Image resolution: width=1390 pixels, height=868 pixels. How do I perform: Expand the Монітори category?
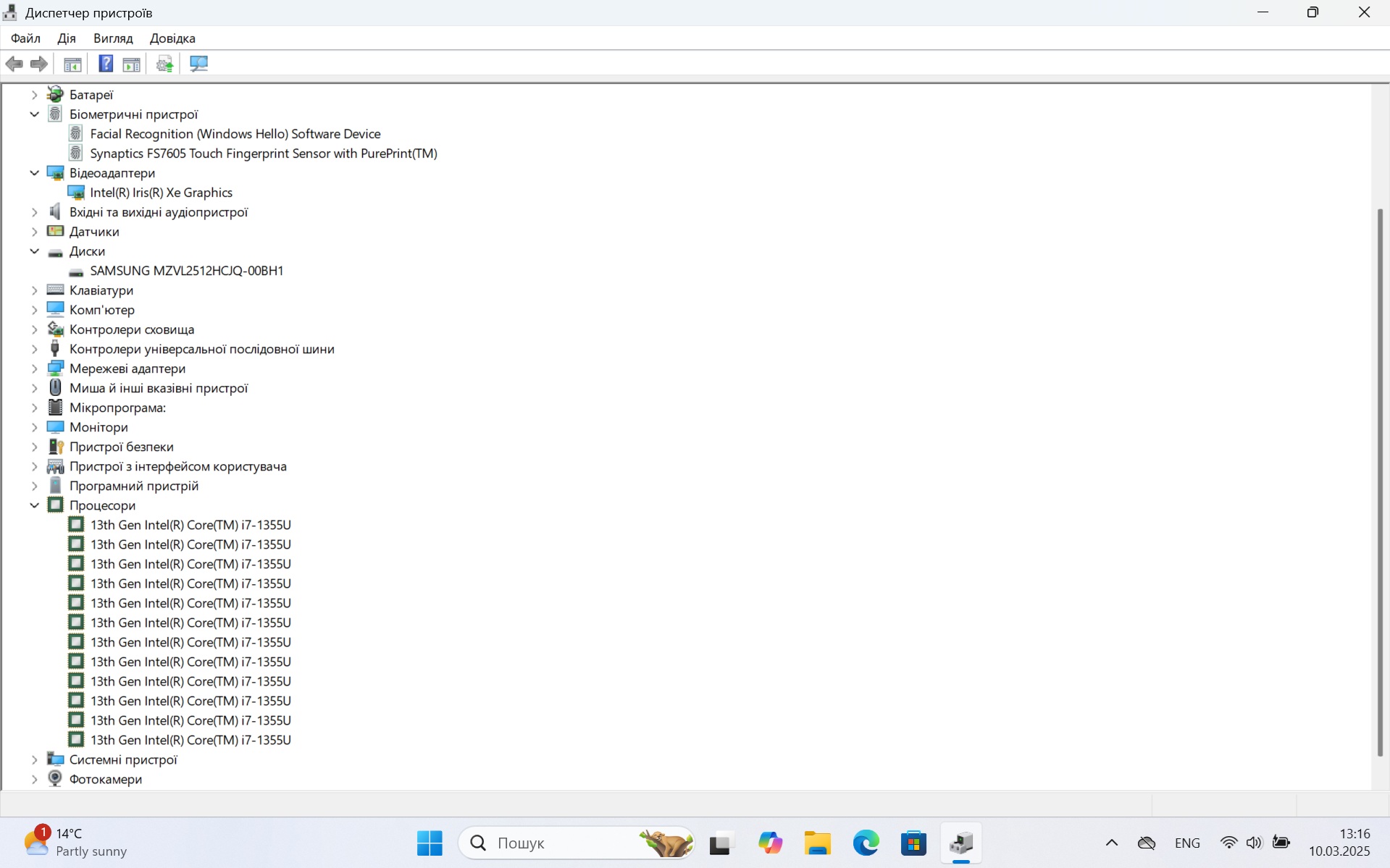(34, 426)
